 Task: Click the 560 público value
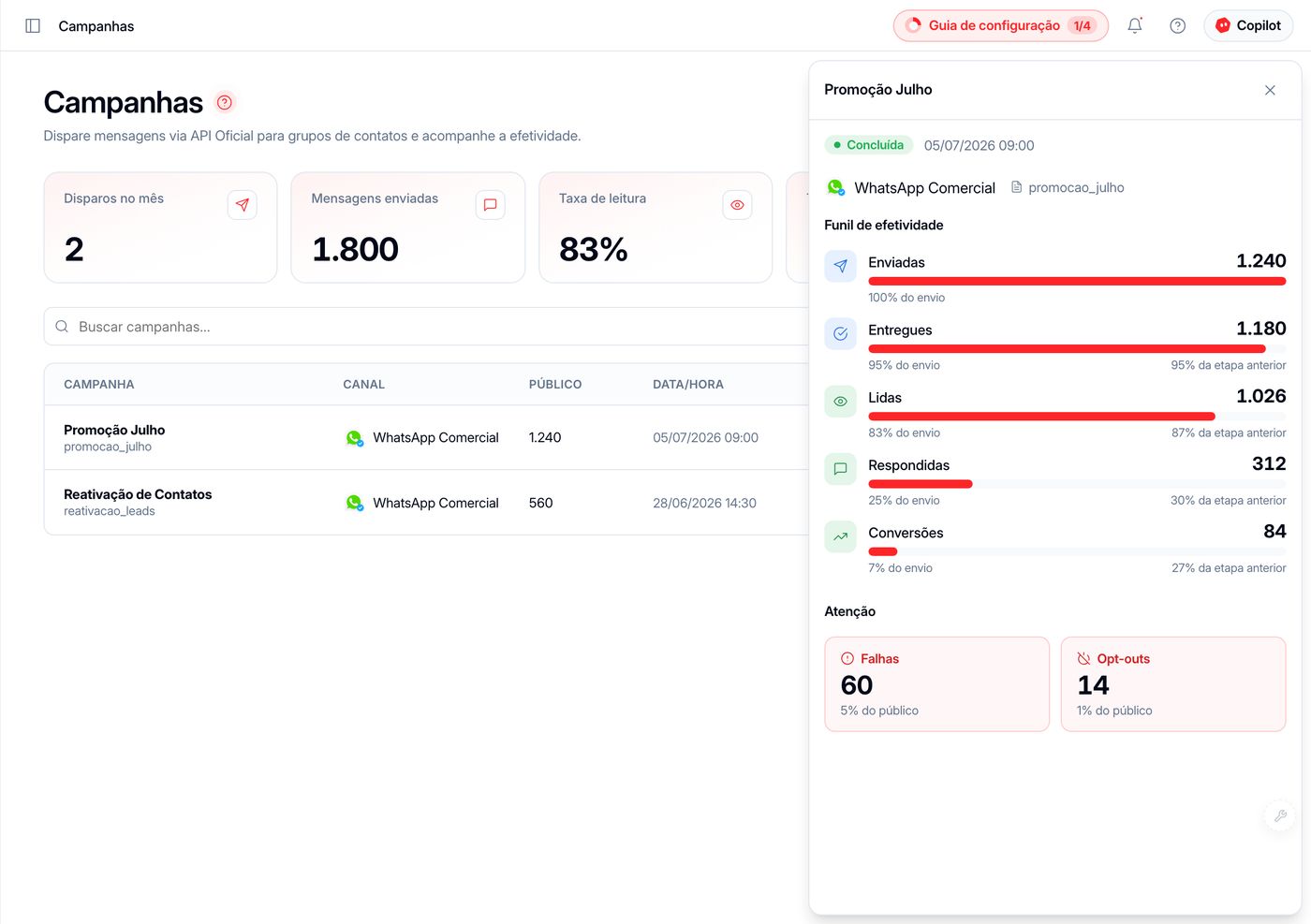541,503
